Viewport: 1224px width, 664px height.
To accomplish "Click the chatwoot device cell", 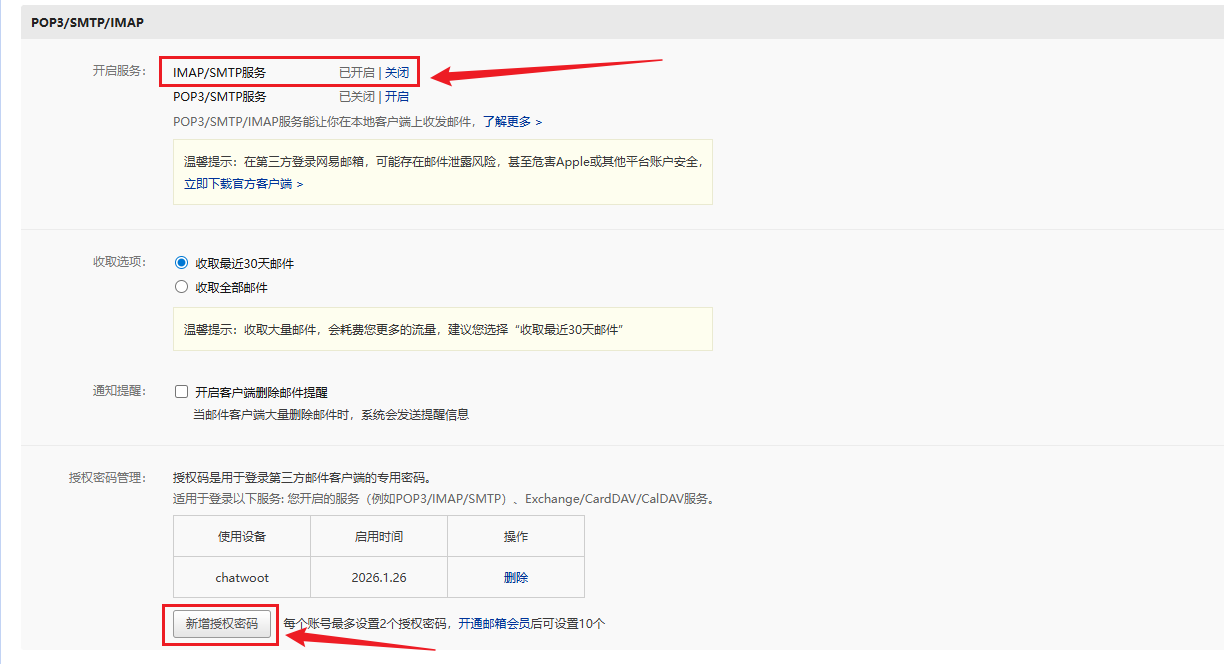I will (242, 577).
